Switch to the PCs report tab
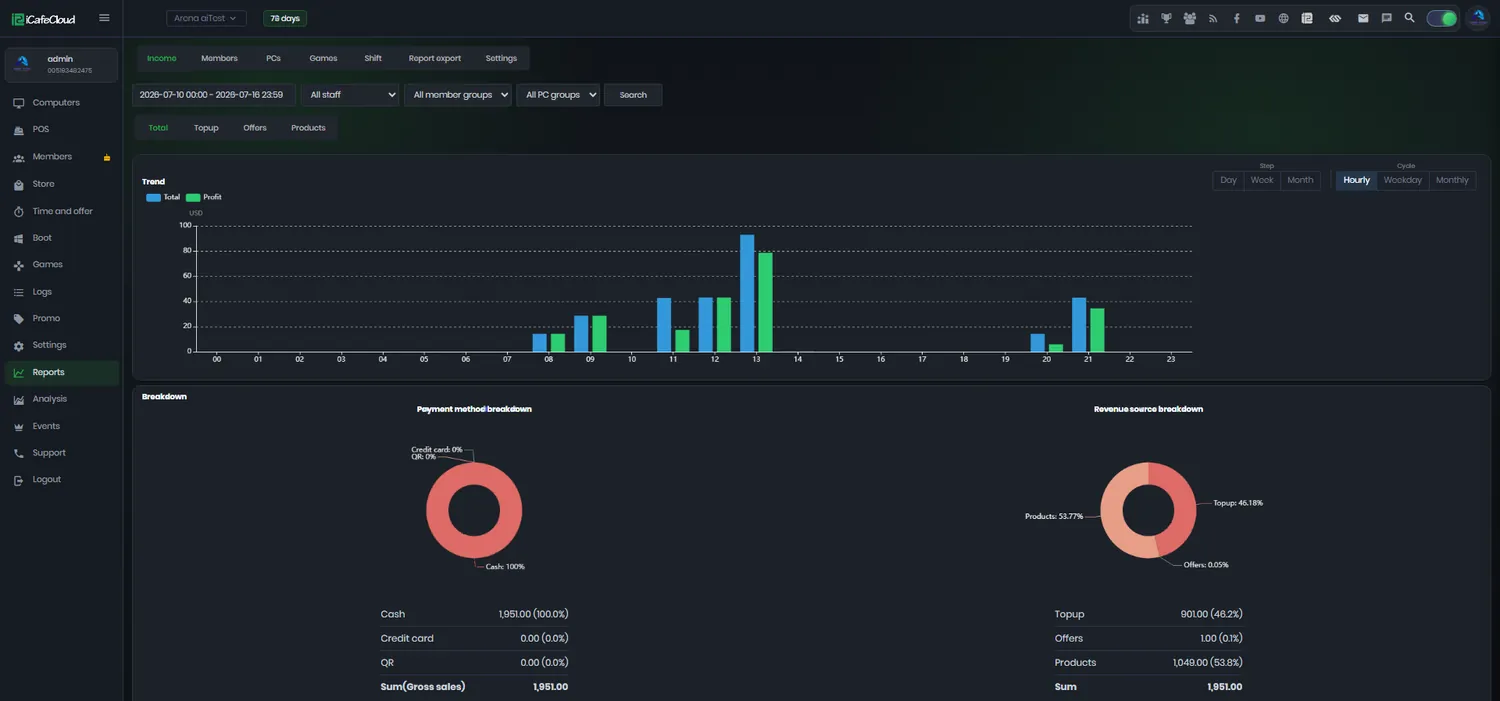 (x=273, y=58)
